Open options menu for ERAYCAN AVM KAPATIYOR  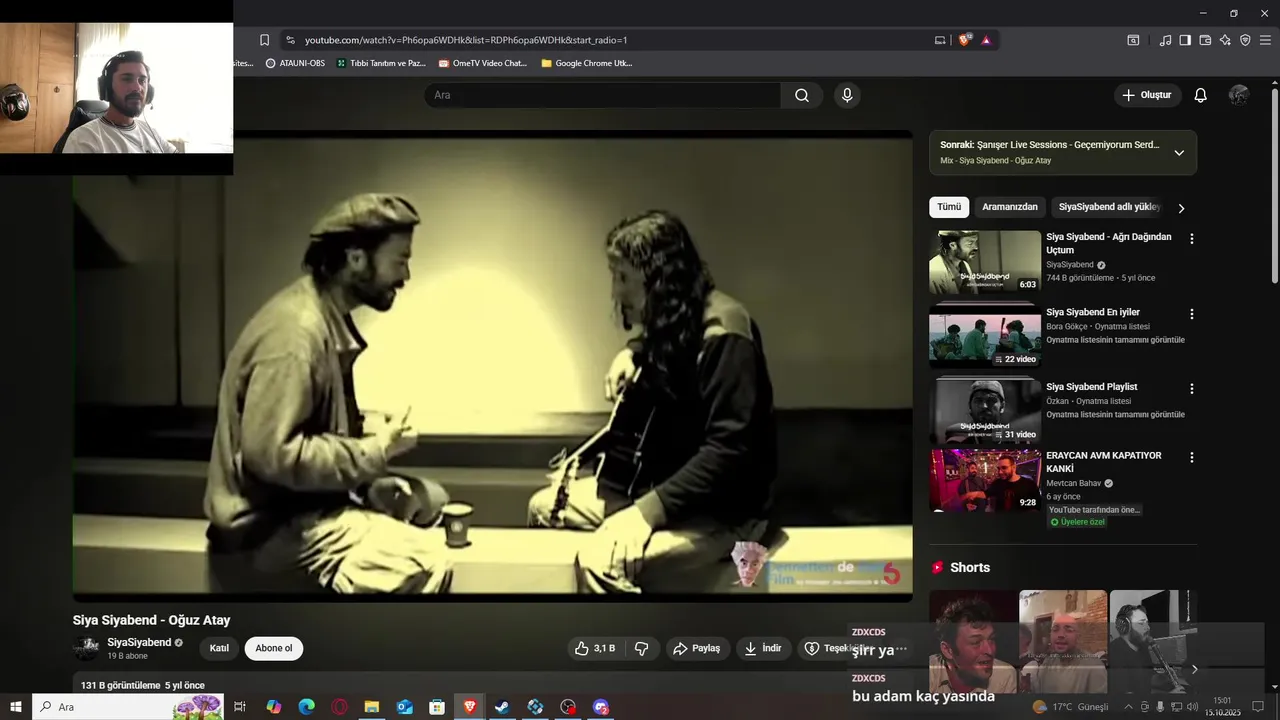coord(1191,457)
